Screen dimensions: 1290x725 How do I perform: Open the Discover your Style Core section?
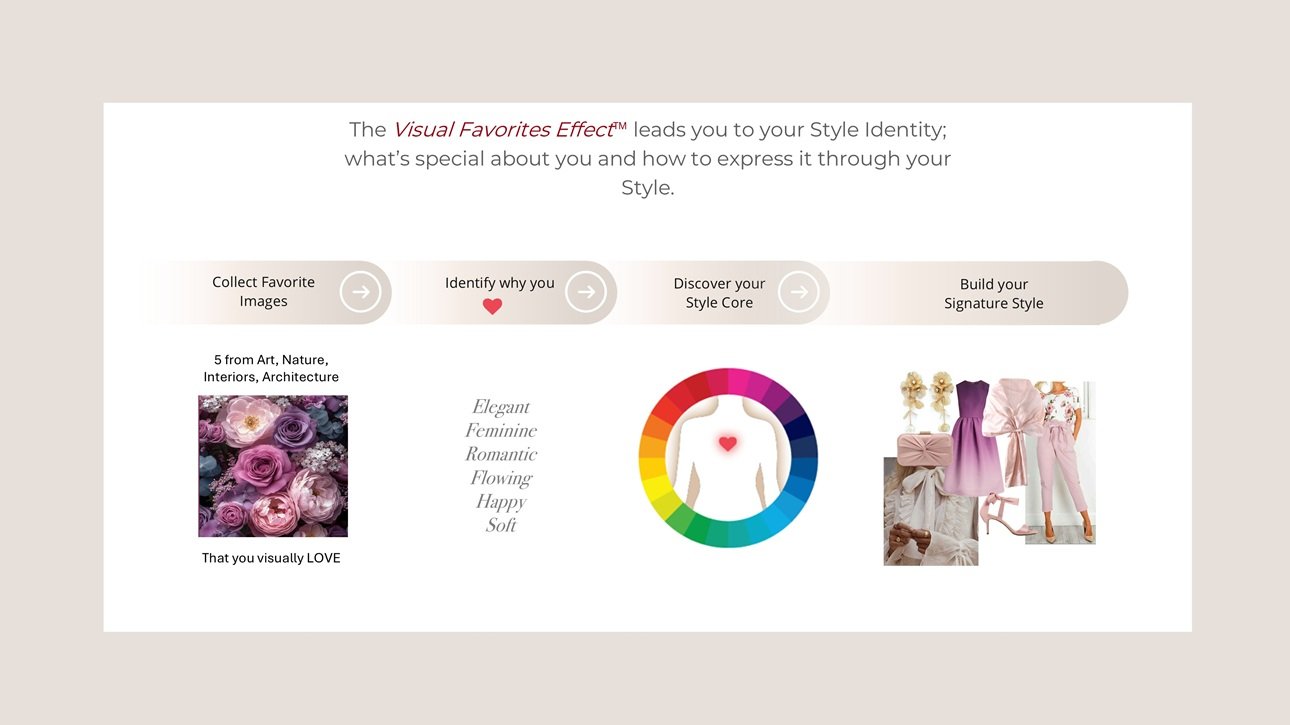(719, 291)
